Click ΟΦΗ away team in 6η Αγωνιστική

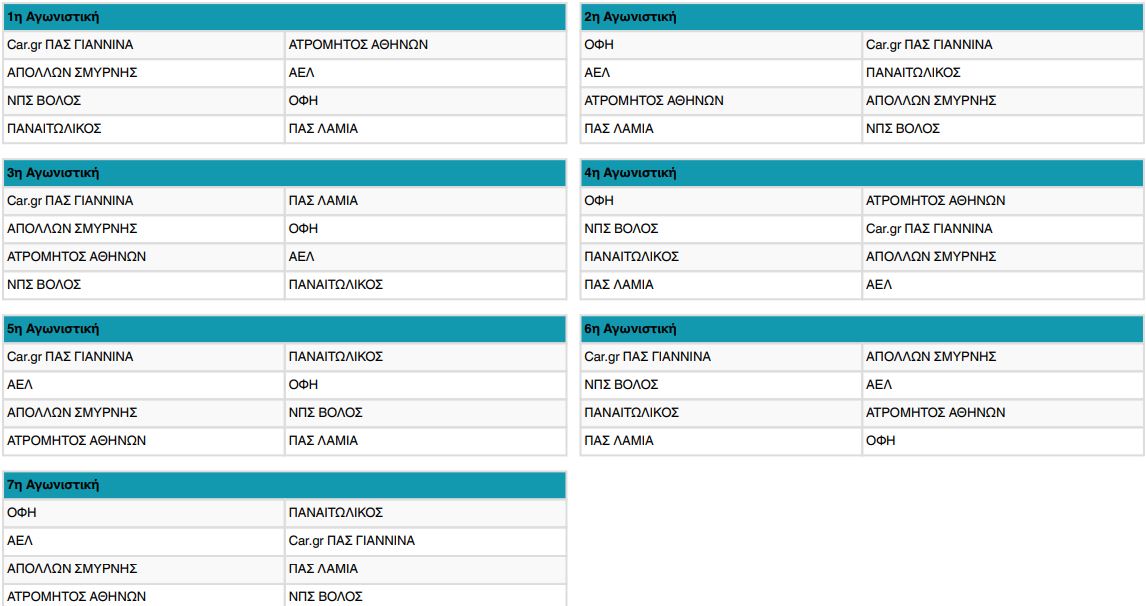[881, 441]
